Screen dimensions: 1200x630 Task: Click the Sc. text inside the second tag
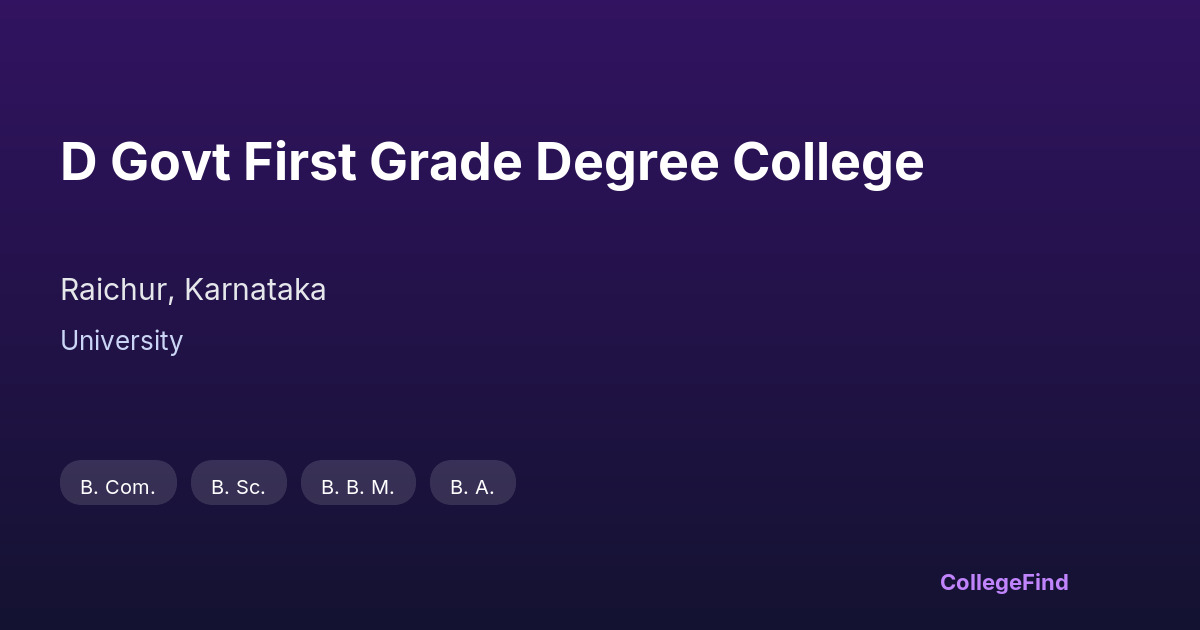click(x=250, y=487)
